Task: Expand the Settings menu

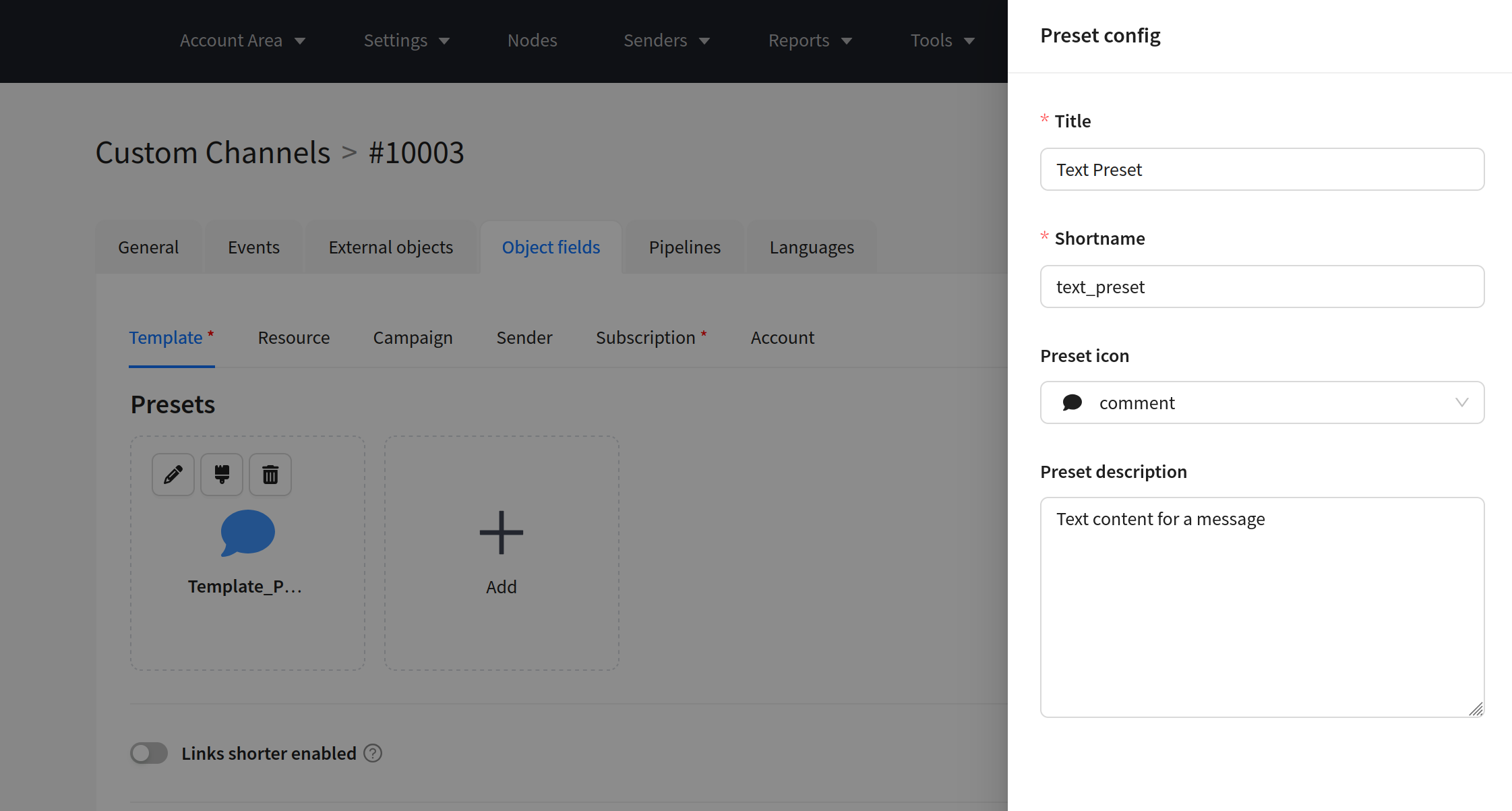Action: click(x=406, y=40)
